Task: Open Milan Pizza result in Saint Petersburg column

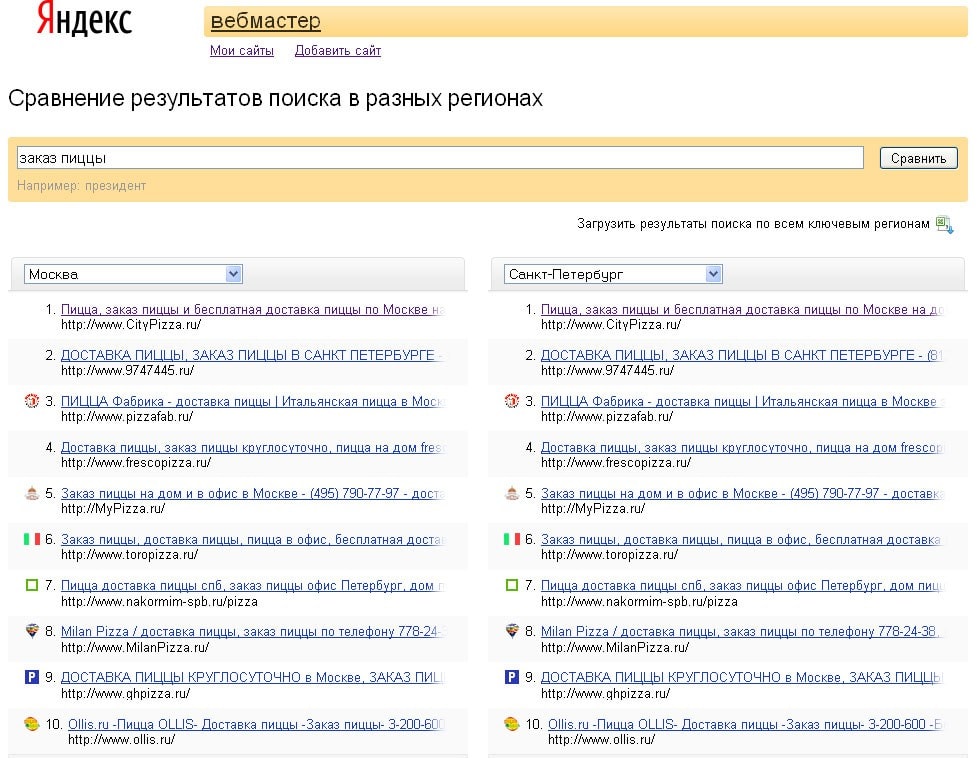Action: [x=742, y=632]
